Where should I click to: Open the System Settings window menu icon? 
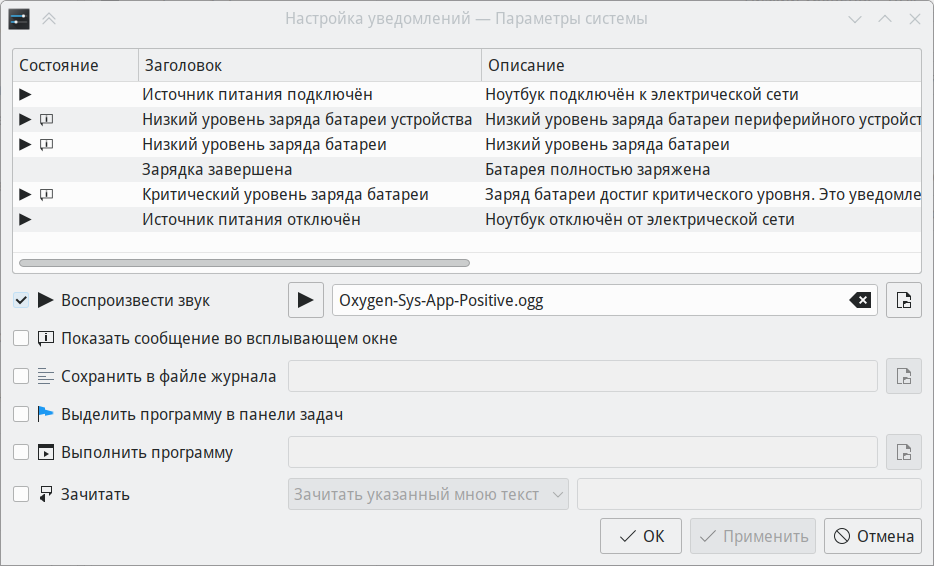click(19, 19)
